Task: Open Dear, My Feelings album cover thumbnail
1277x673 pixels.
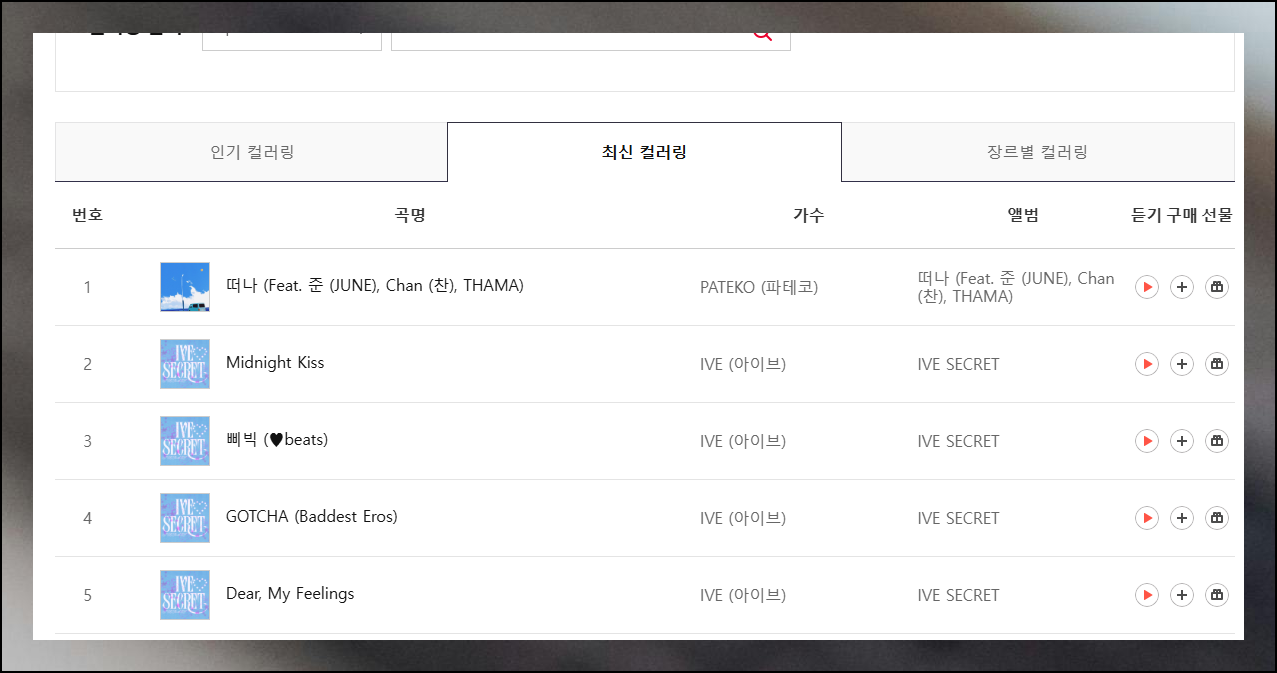Action: [185, 595]
